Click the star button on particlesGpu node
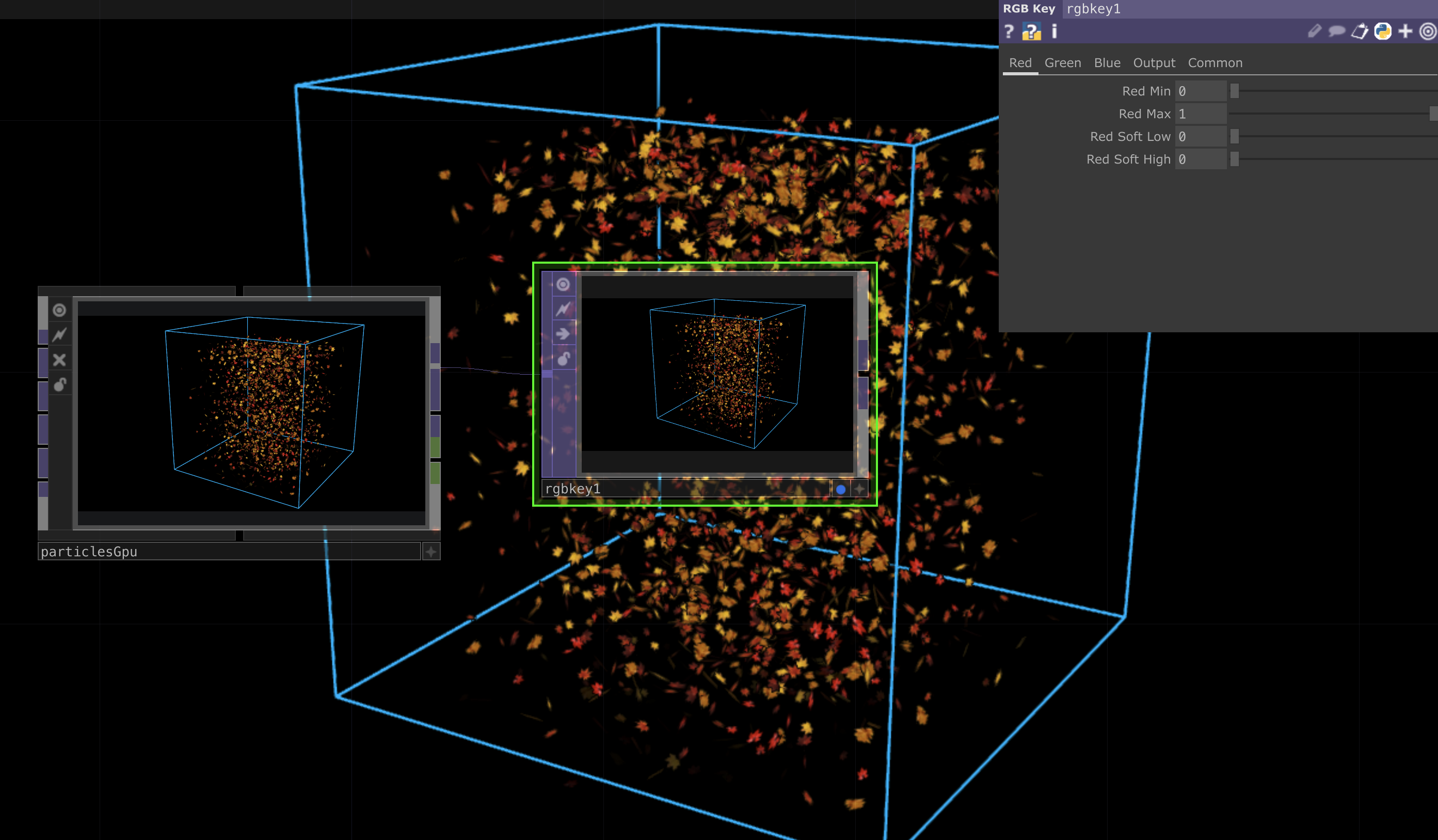The height and width of the screenshot is (840, 1438). click(431, 552)
